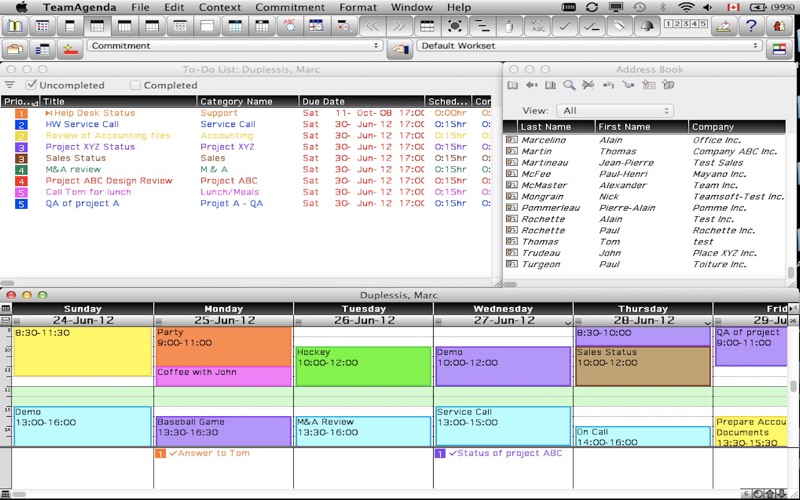Viewport: 800px width, 500px height.
Task: Select the Baseball Game event on Monday
Action: pos(223,432)
